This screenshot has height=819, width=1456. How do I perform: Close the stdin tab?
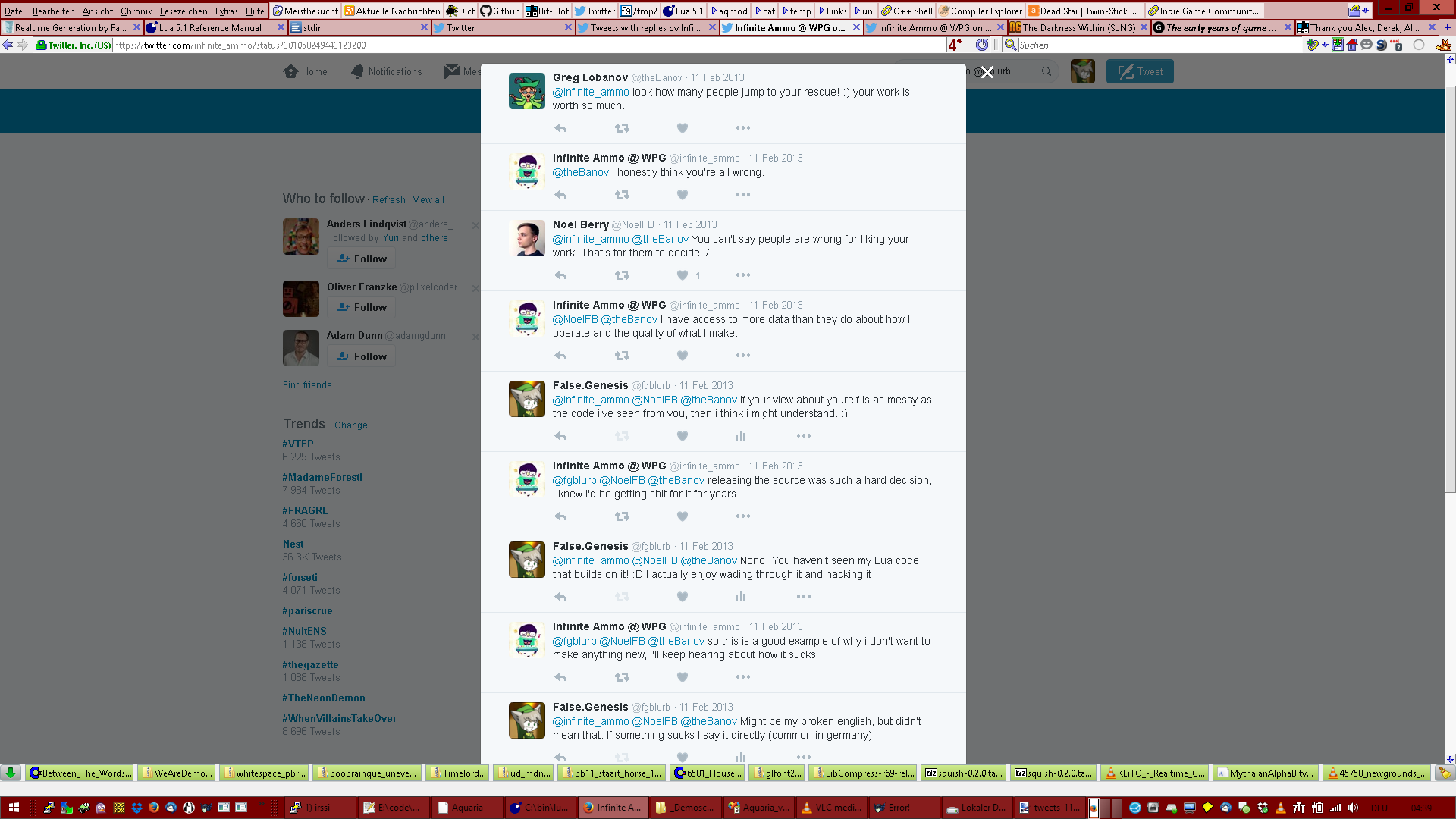(424, 27)
